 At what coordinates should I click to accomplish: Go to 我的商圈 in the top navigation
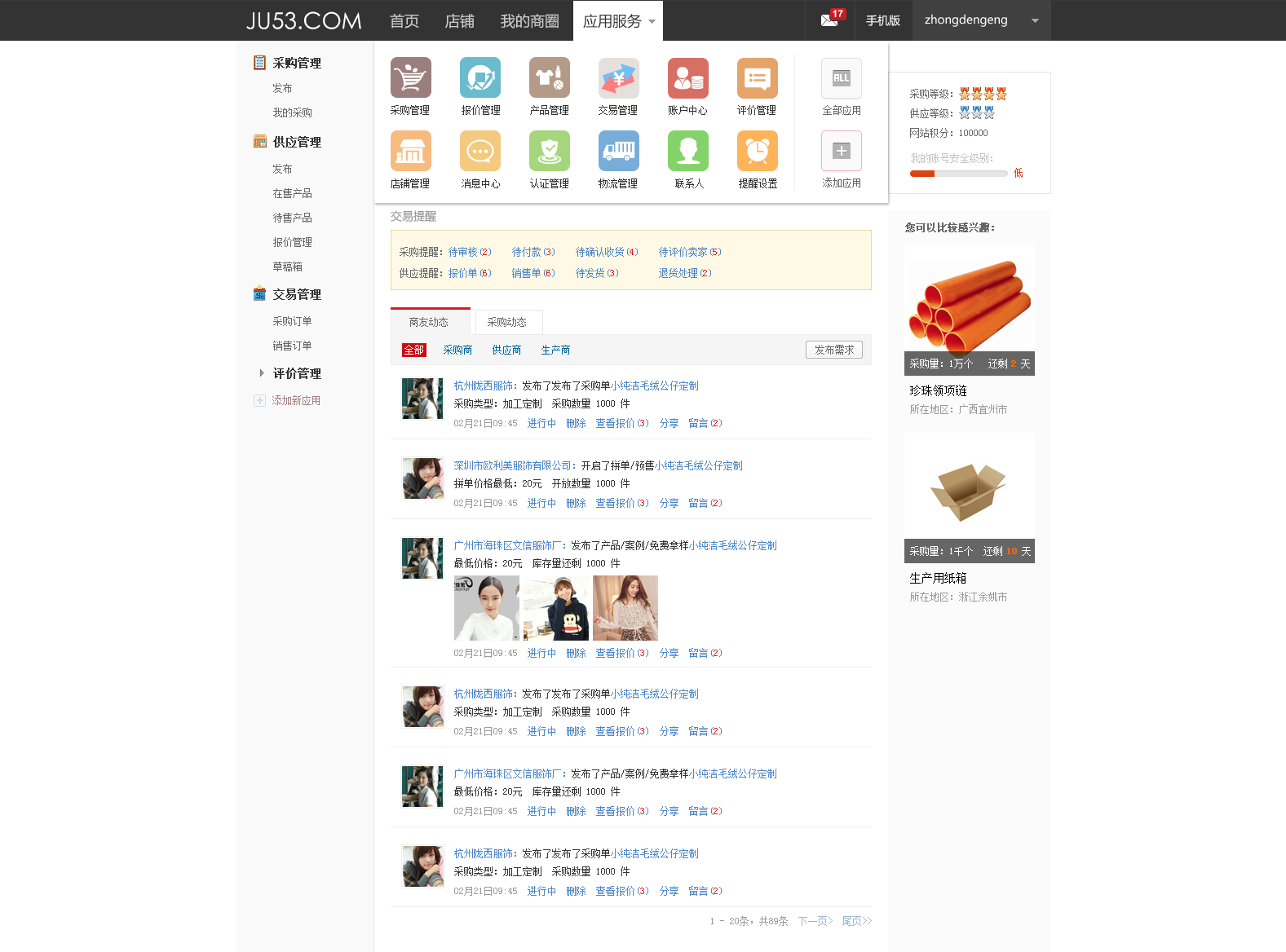[529, 21]
